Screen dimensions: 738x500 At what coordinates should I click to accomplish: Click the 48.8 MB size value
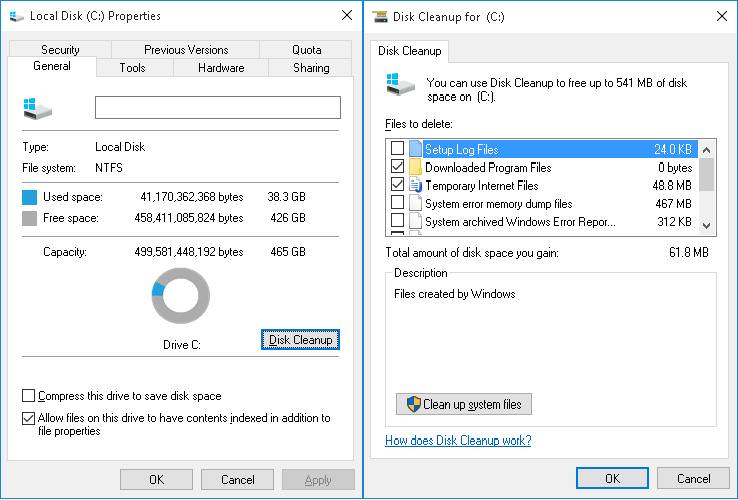pos(672,185)
